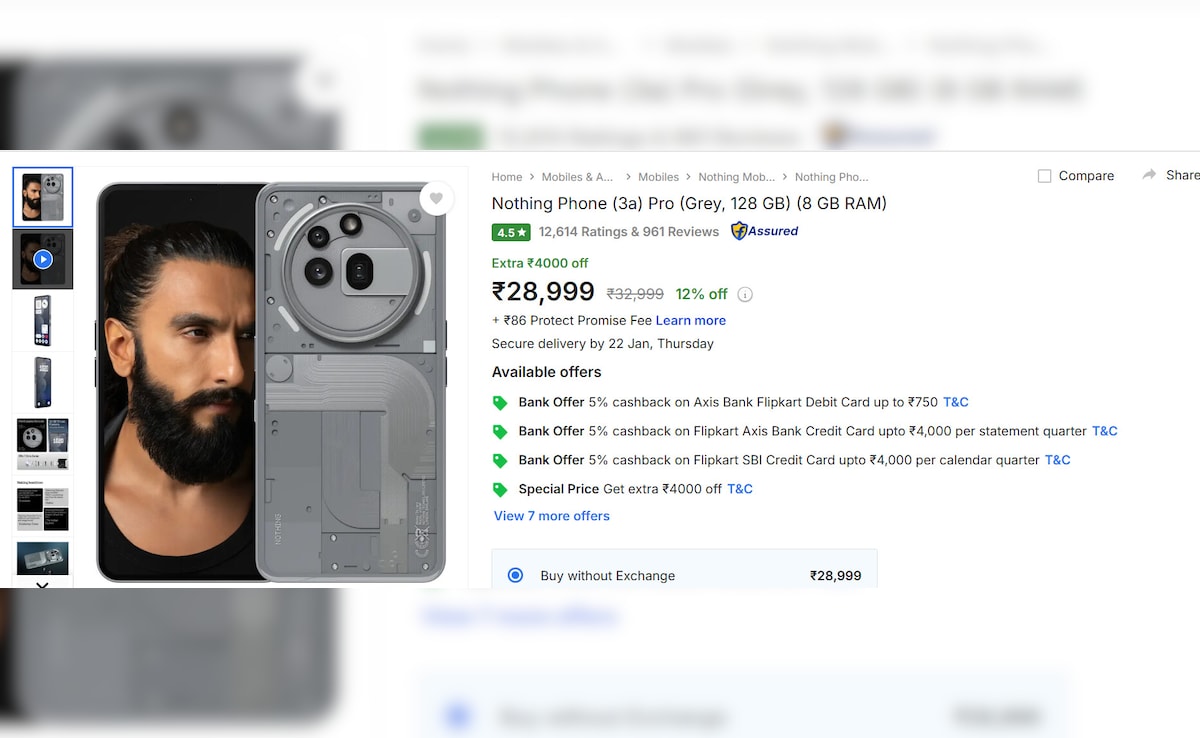Select the first phone thumbnail image
This screenshot has width=1200, height=738.
tap(42, 197)
